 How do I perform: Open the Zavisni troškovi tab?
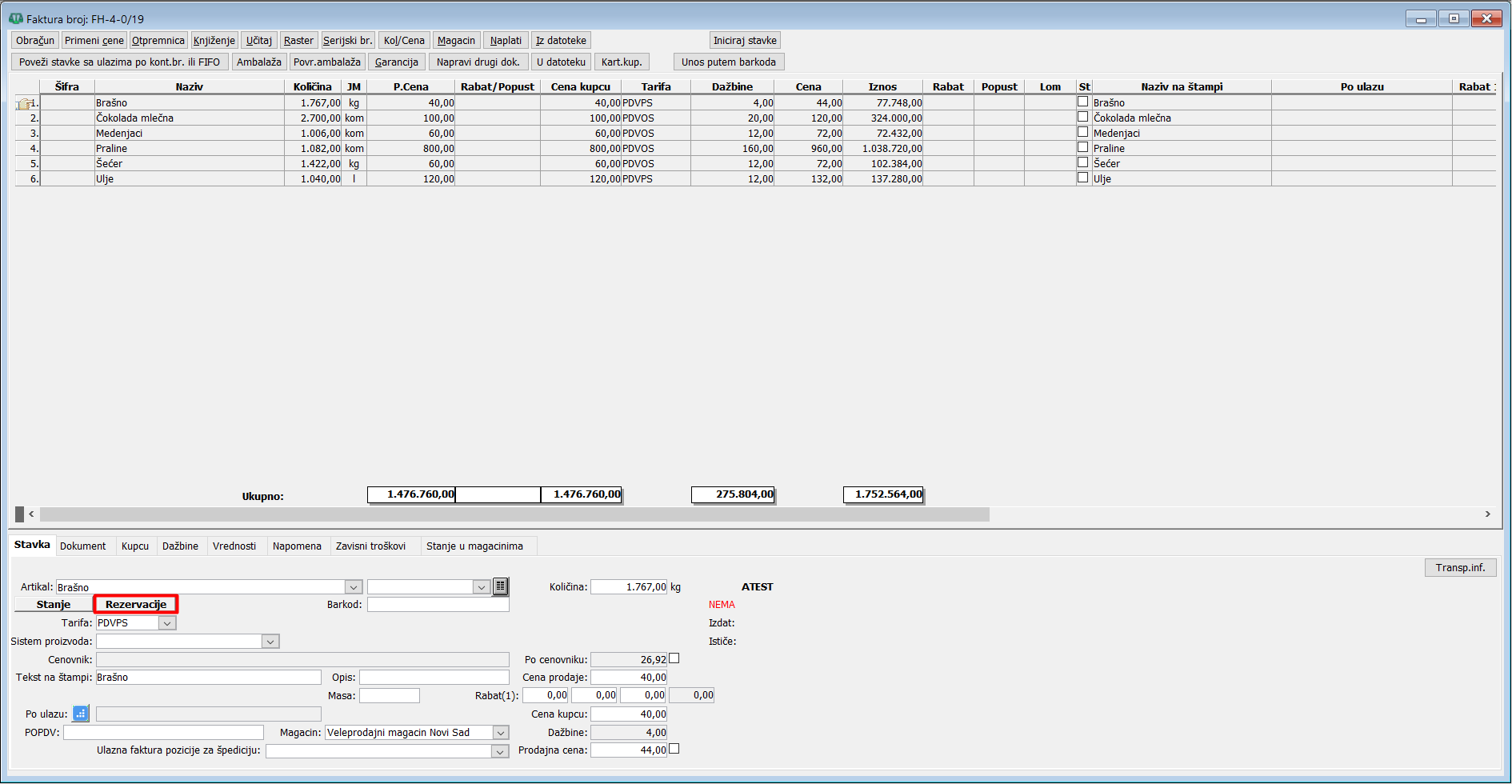371,546
